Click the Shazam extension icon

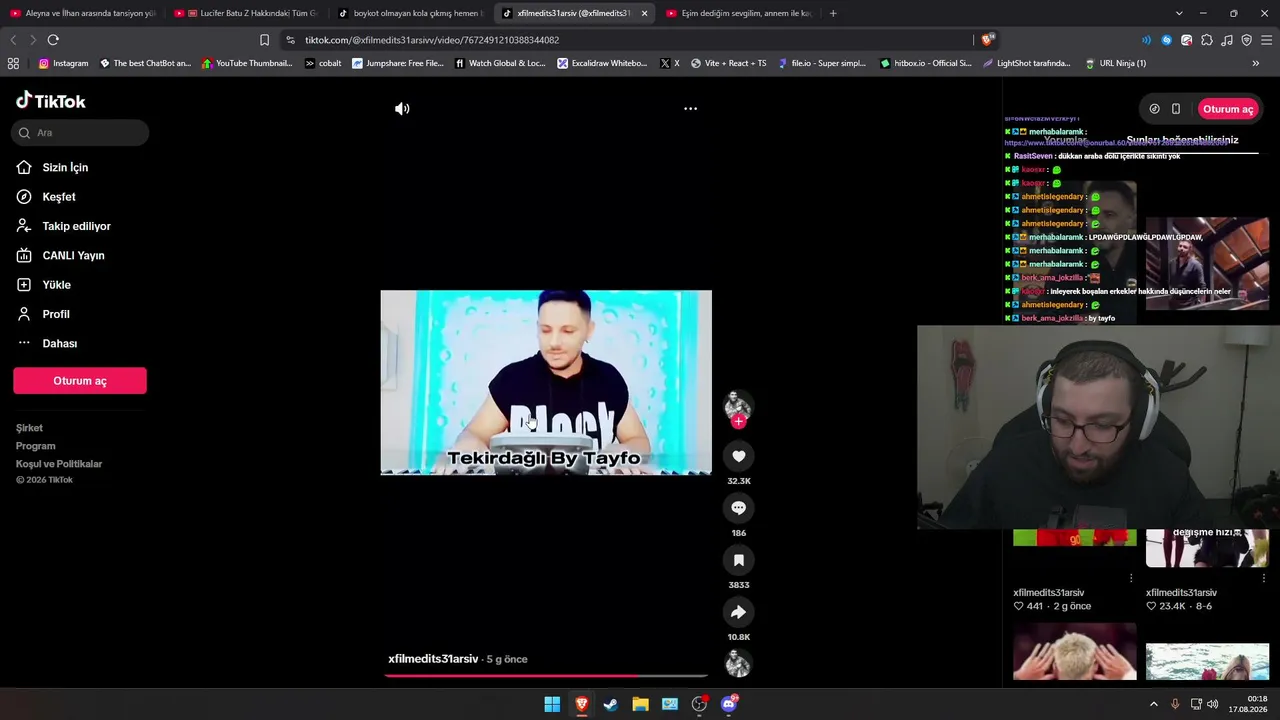click(x=1166, y=40)
